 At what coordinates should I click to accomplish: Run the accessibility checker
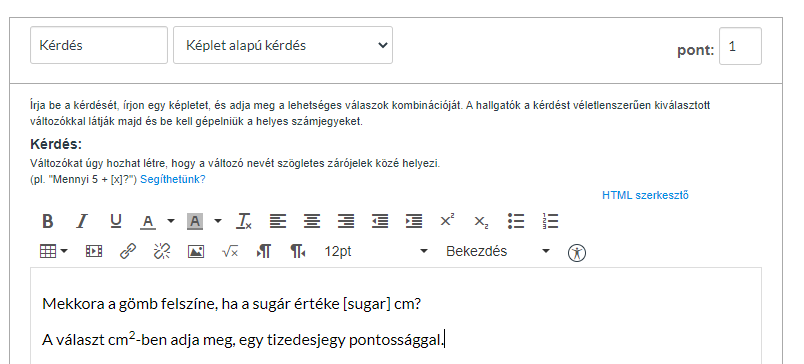click(577, 252)
